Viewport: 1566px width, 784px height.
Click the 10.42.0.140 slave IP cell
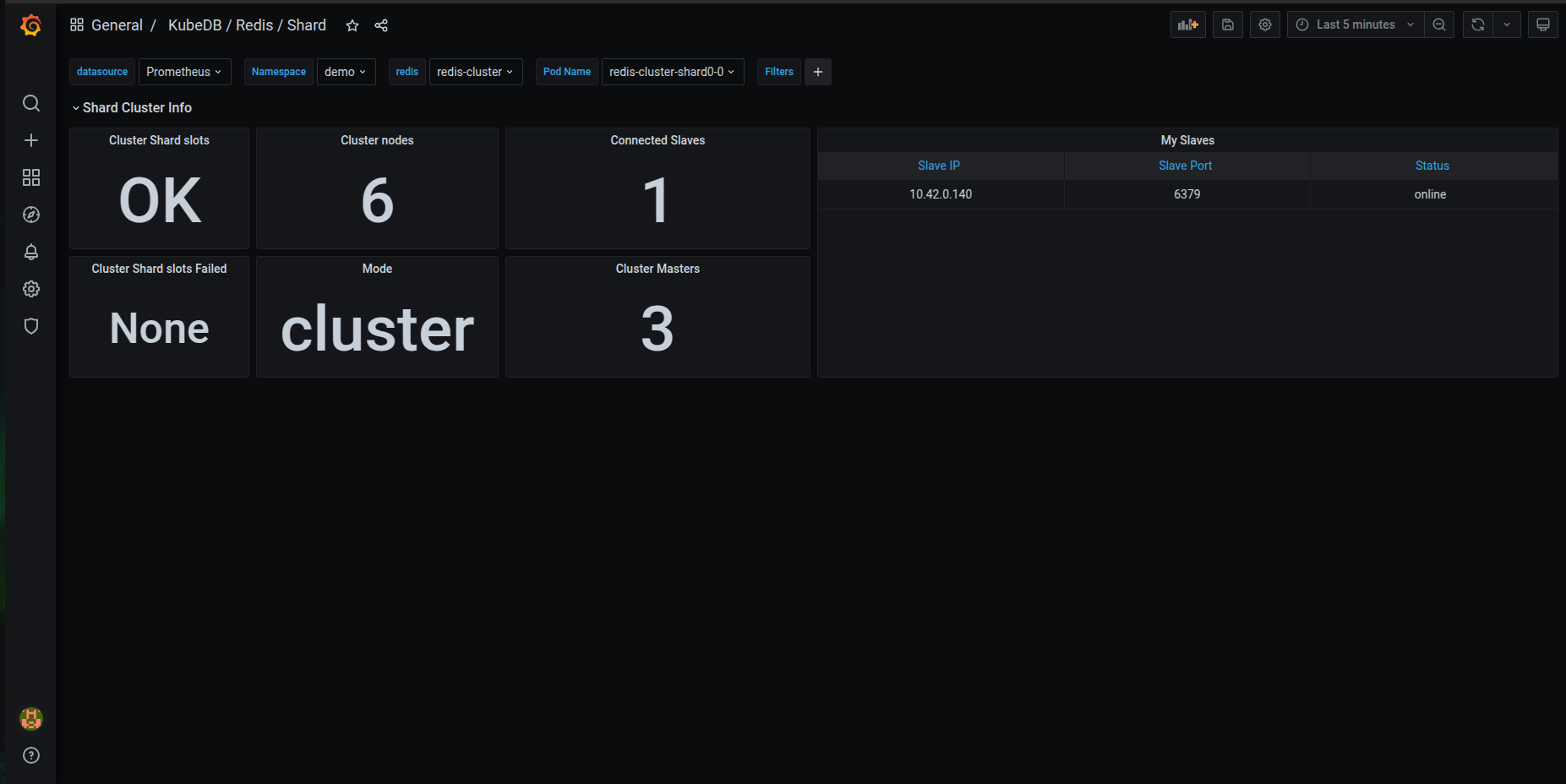(941, 194)
